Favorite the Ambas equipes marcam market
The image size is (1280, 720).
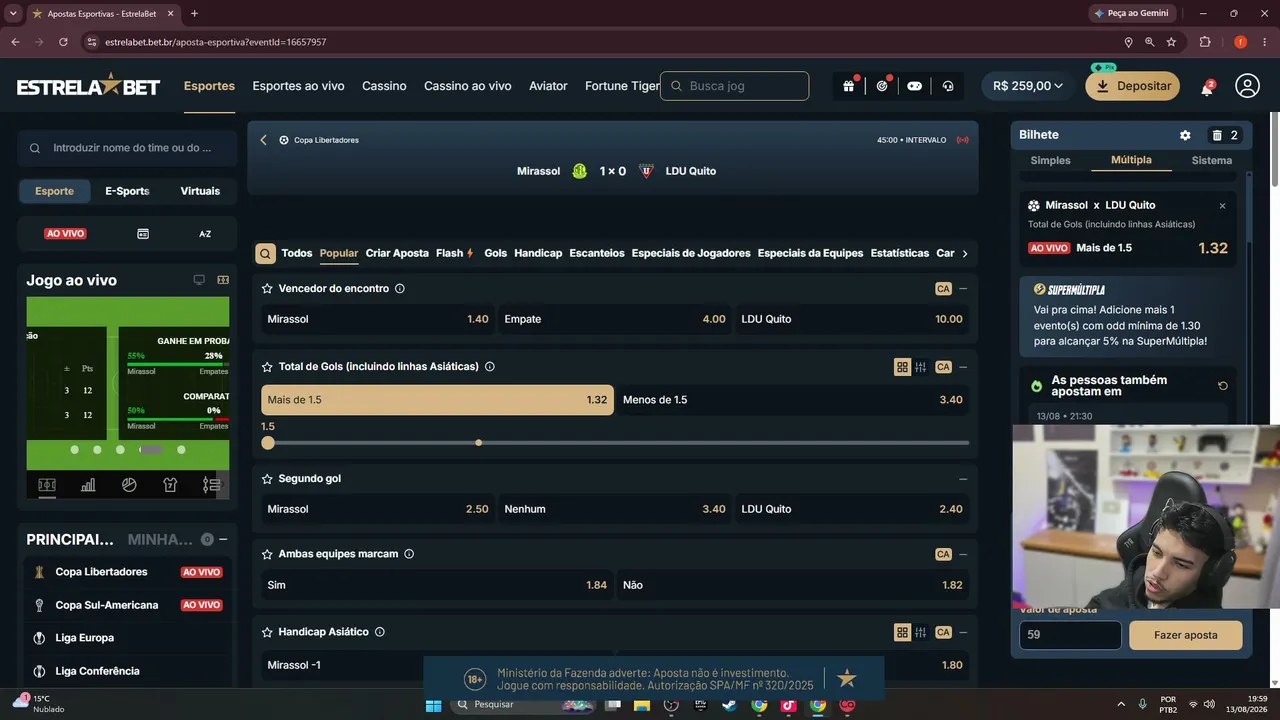coord(267,554)
